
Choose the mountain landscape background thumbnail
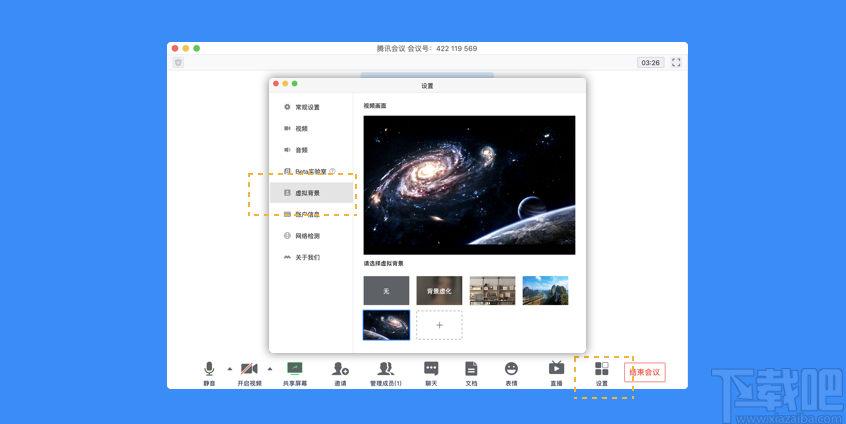(545, 291)
